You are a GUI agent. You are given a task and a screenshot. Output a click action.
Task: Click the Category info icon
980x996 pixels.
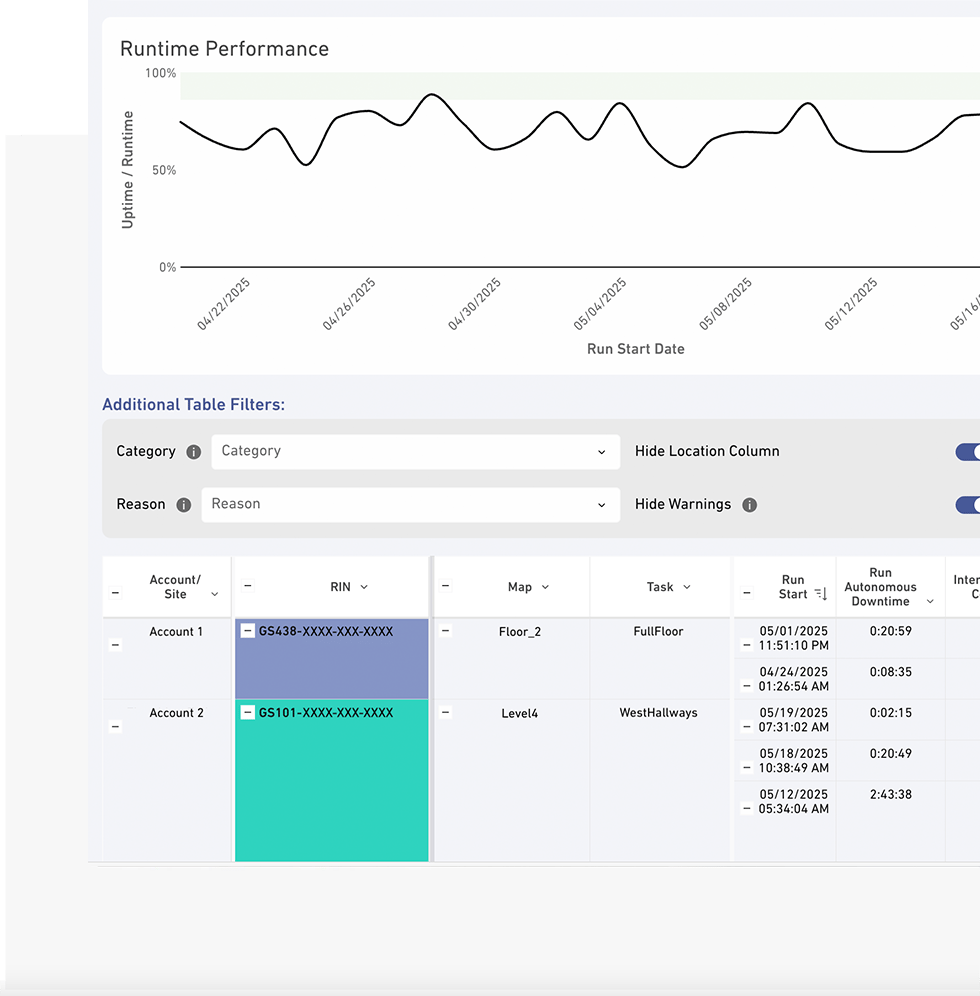click(194, 452)
